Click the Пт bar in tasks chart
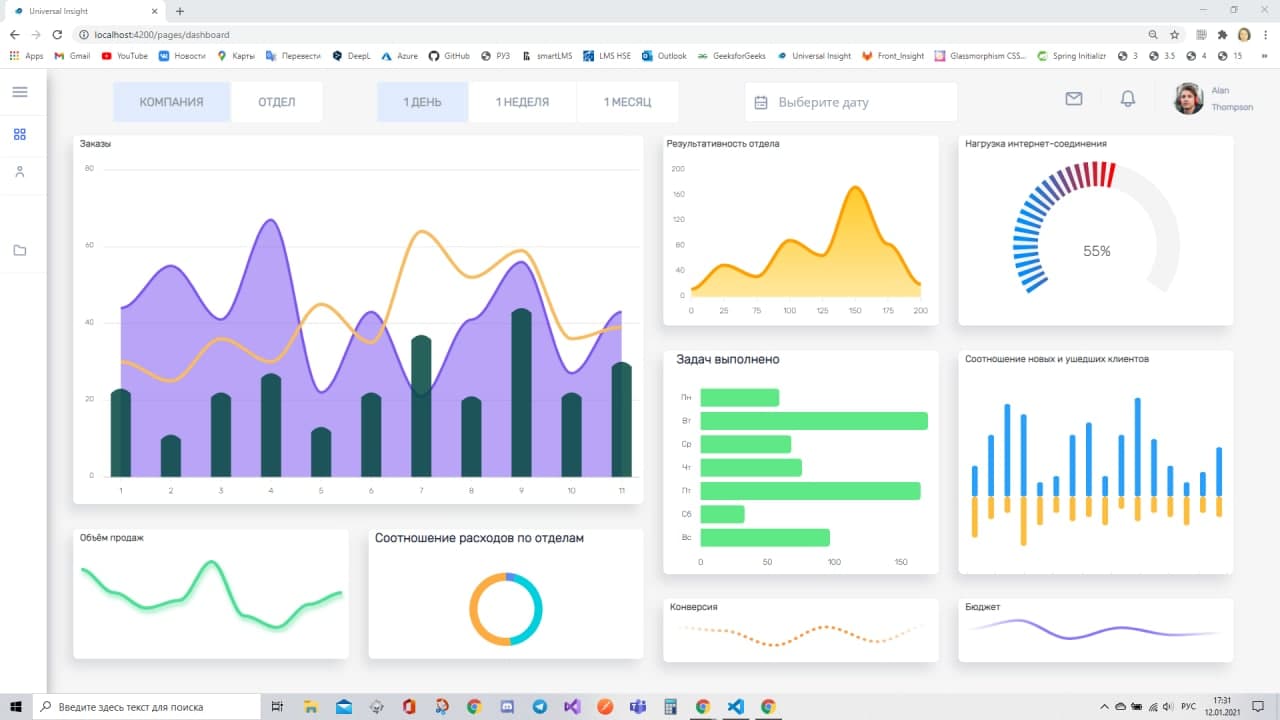Image resolution: width=1280 pixels, height=720 pixels. 810,491
